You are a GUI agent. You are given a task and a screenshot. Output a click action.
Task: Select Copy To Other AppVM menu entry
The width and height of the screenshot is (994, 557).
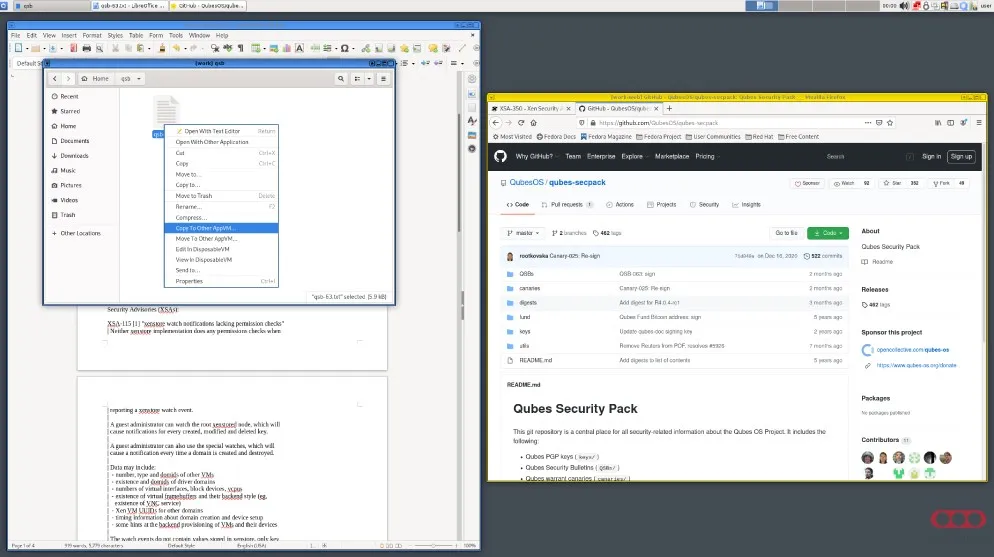click(x=206, y=228)
